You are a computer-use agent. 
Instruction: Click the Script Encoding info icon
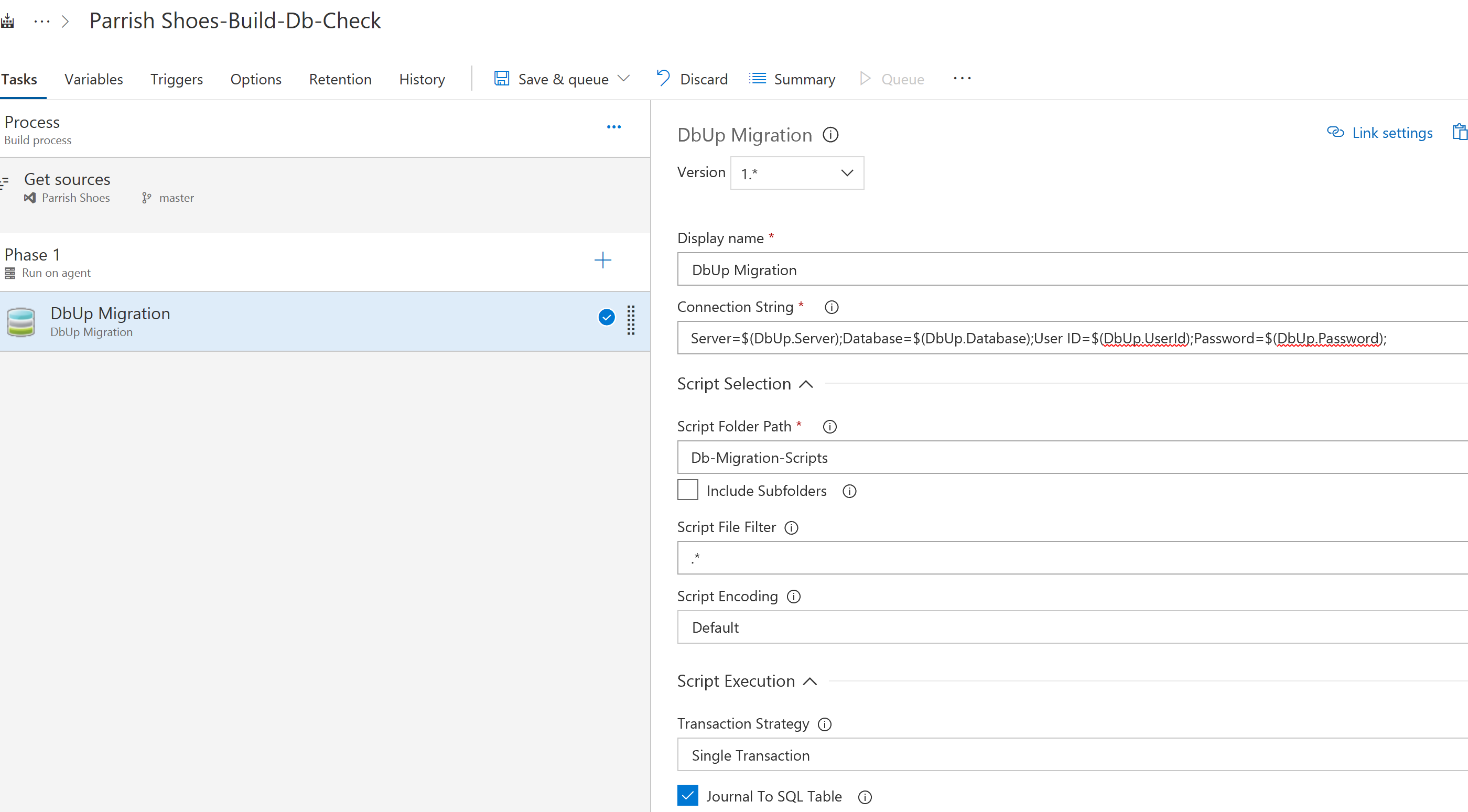793,597
